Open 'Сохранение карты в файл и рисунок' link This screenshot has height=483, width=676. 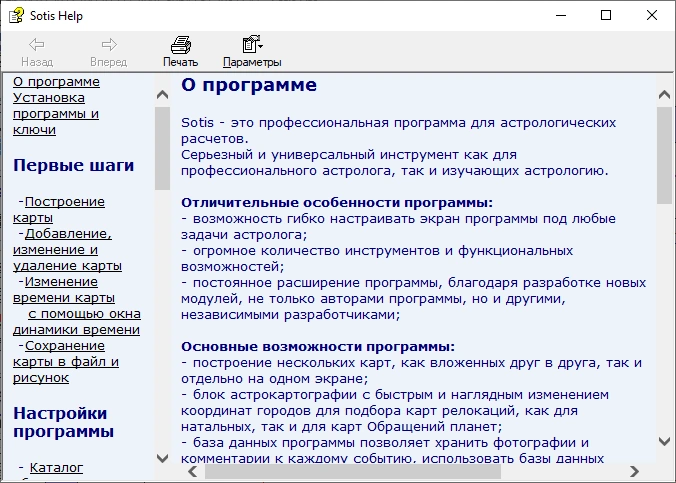(66, 361)
